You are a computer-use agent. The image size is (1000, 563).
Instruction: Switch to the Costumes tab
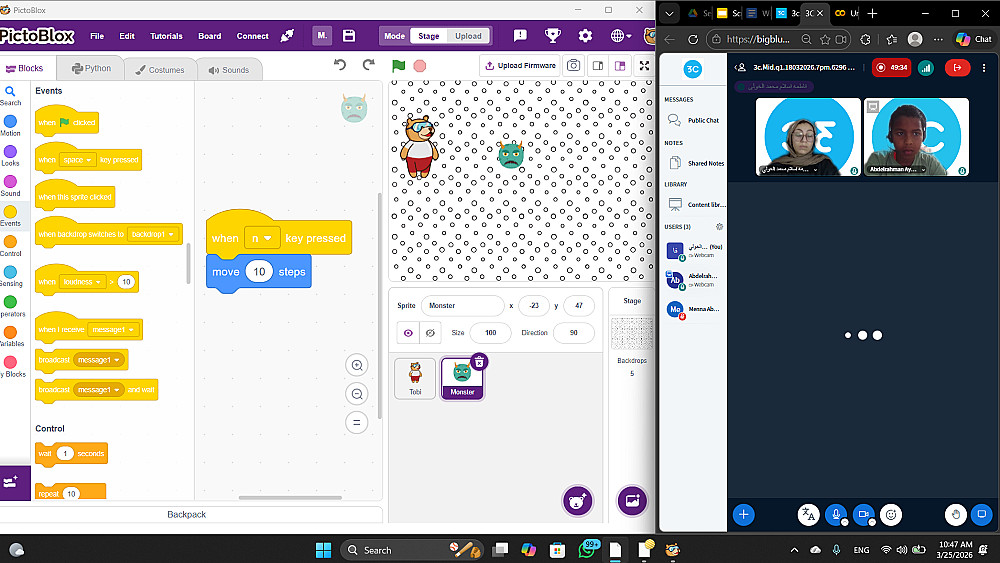click(x=159, y=69)
